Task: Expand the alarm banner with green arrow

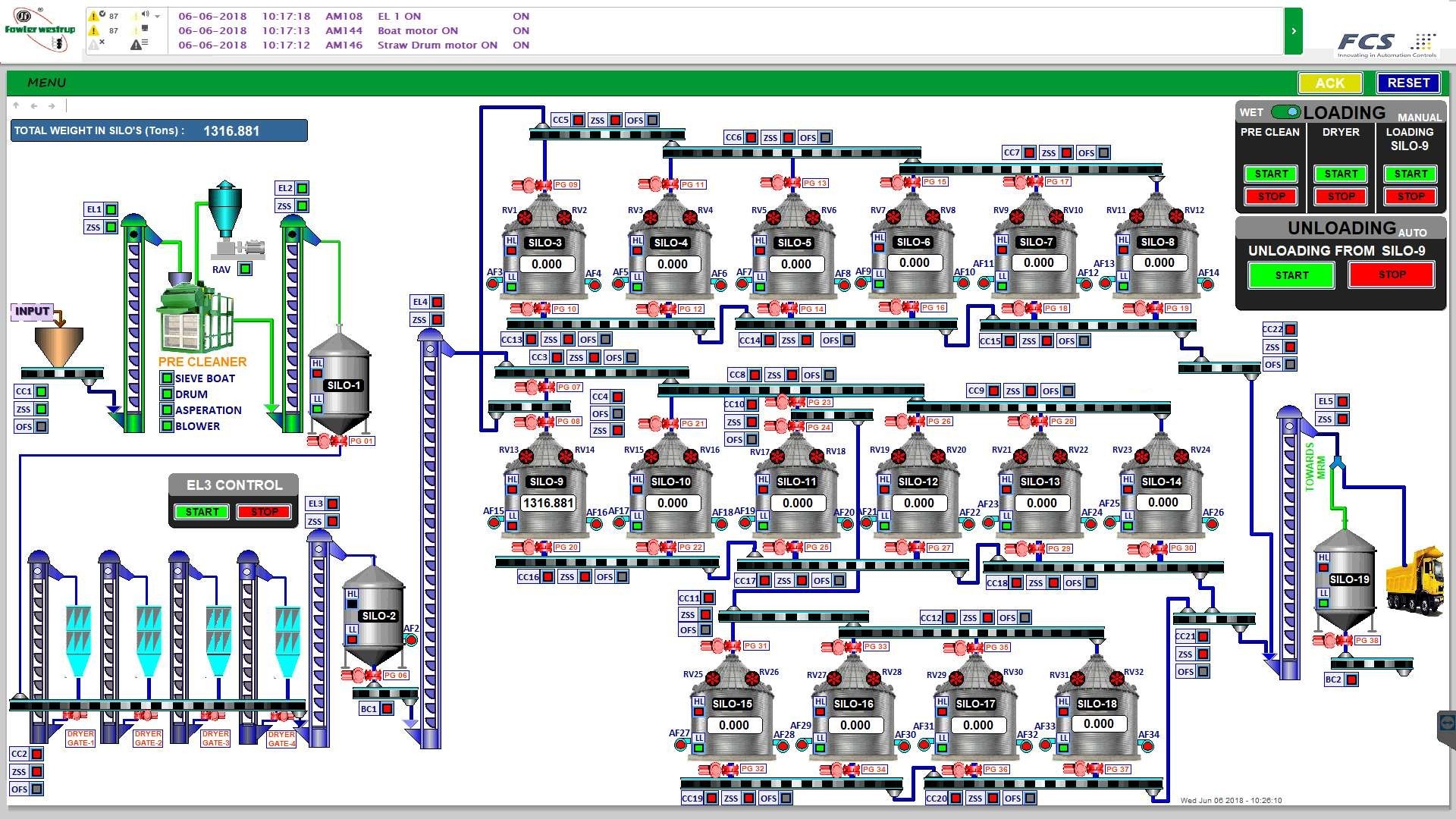Action: pos(1293,31)
